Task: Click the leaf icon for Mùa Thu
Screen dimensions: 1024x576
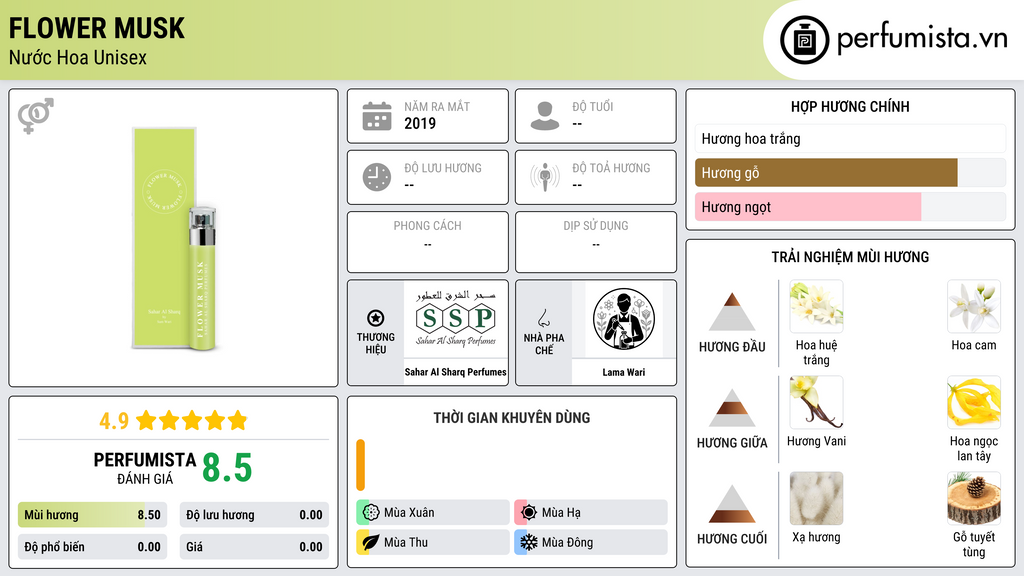Action: tap(371, 542)
